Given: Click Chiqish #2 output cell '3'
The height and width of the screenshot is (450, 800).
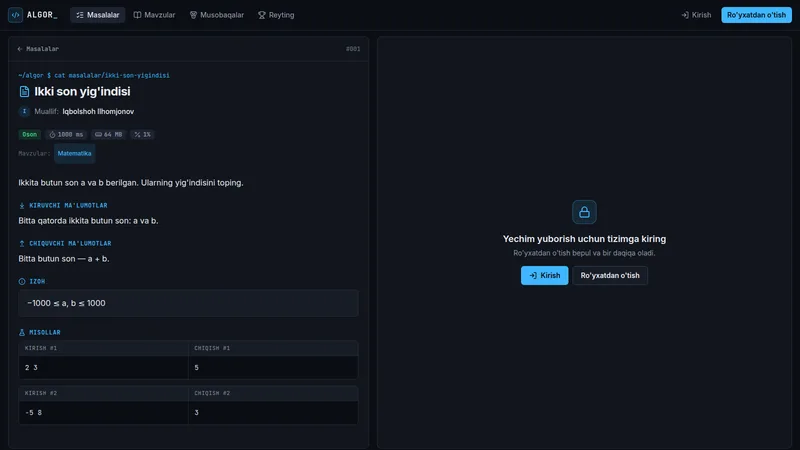Looking at the screenshot, I should point(273,412).
